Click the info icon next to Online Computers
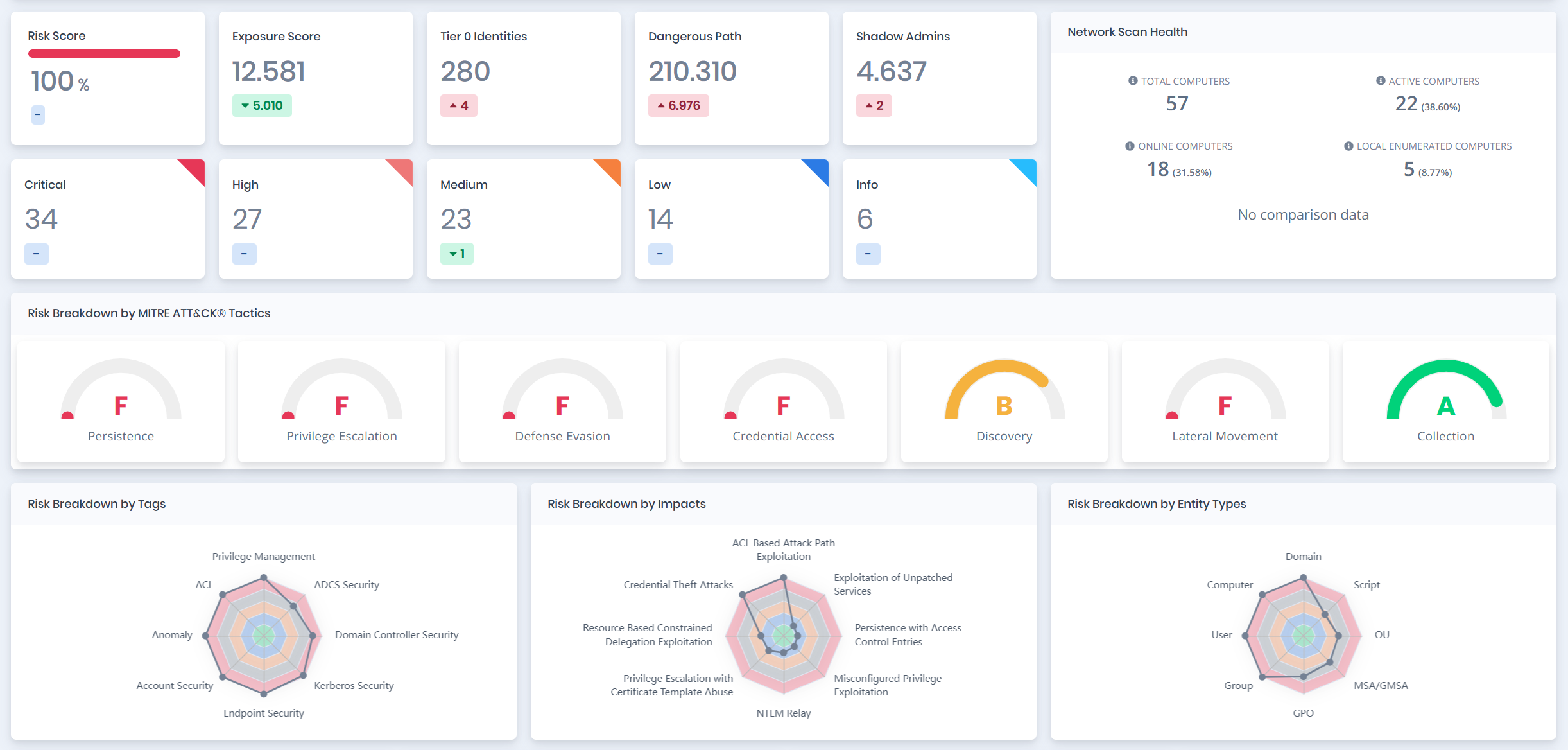This screenshot has width=1568, height=750. pos(1128,146)
